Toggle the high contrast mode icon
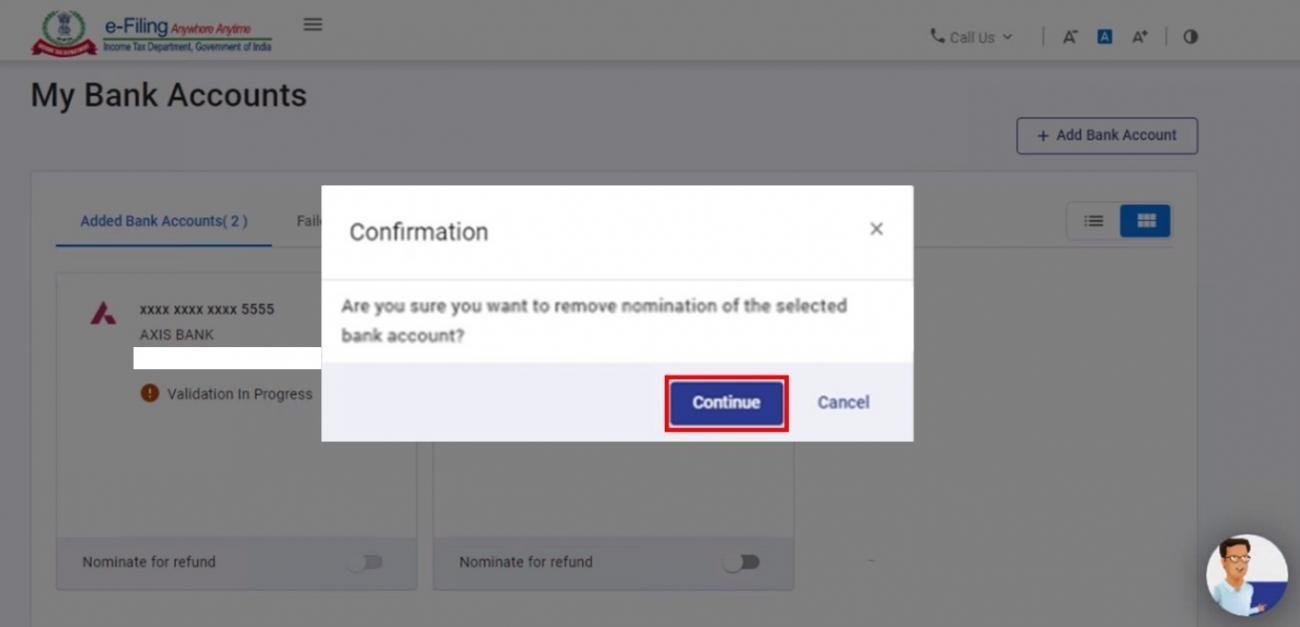The height and width of the screenshot is (627, 1300). click(x=1190, y=37)
